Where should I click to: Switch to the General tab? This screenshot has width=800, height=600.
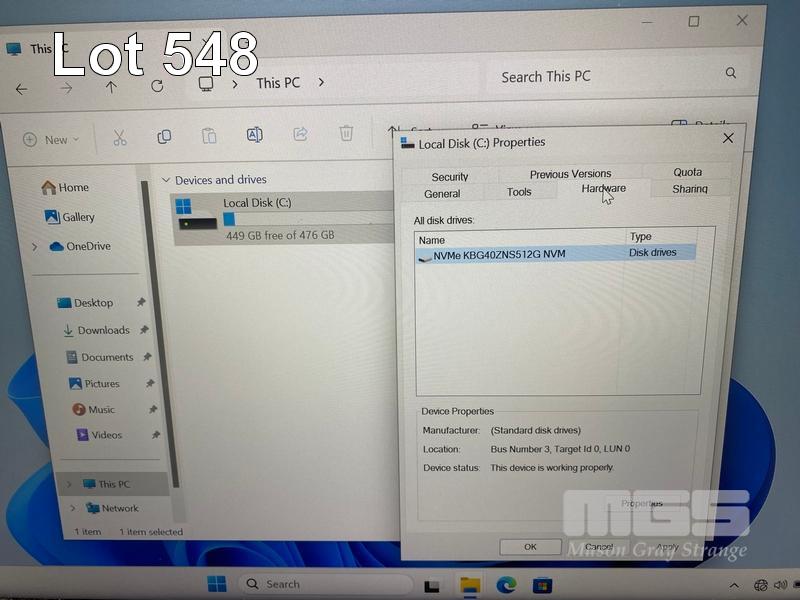coord(442,193)
